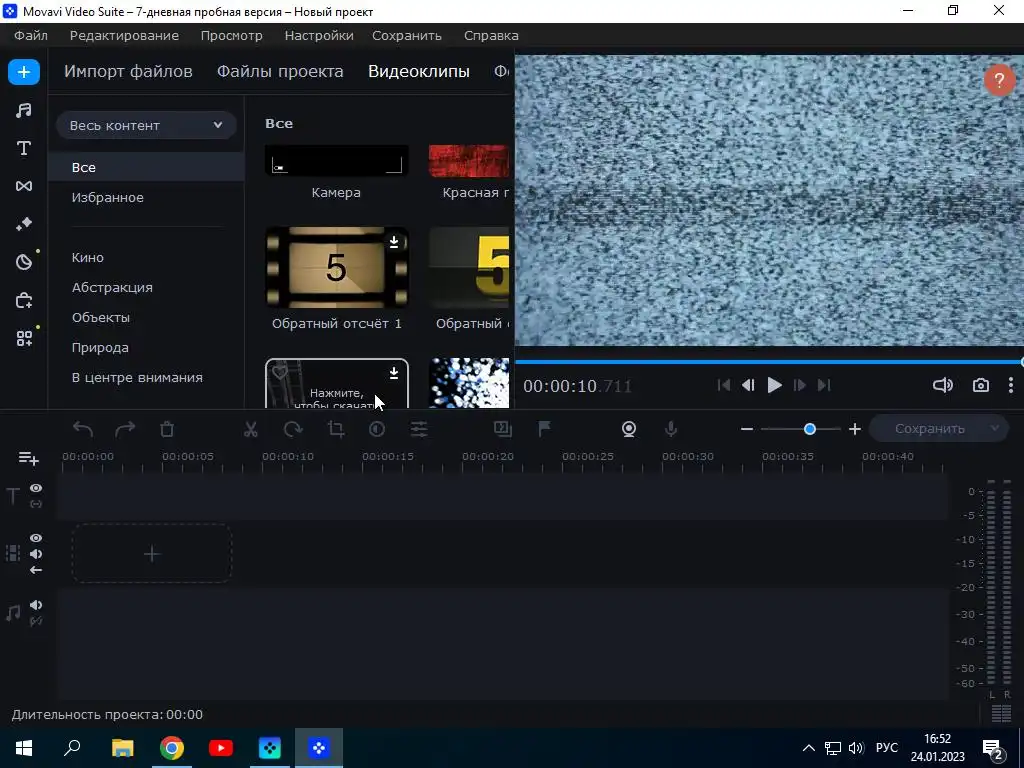Open Google Chrome from the taskbar
The width and height of the screenshot is (1024, 768).
[172, 748]
